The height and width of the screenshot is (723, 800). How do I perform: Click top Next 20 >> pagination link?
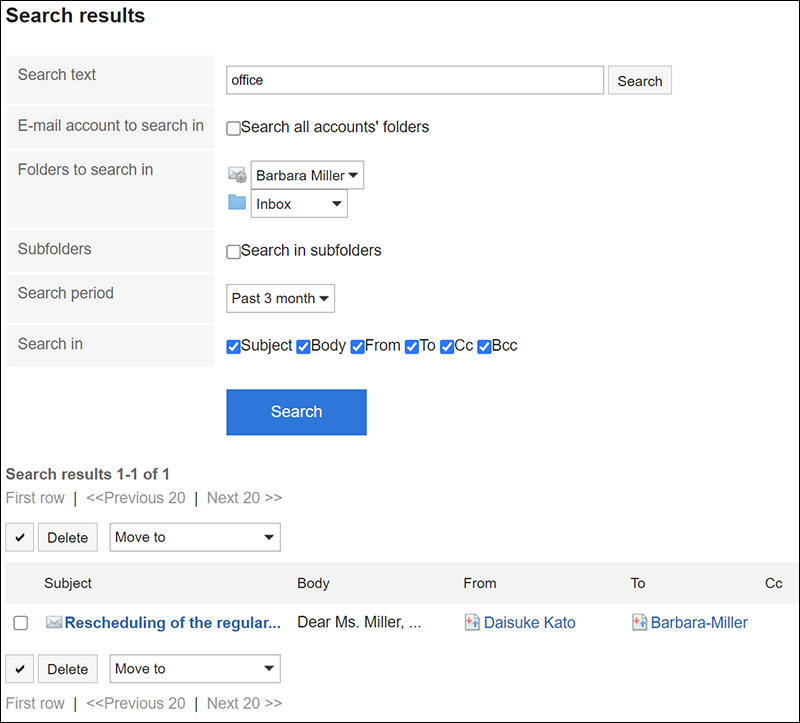[x=244, y=497]
